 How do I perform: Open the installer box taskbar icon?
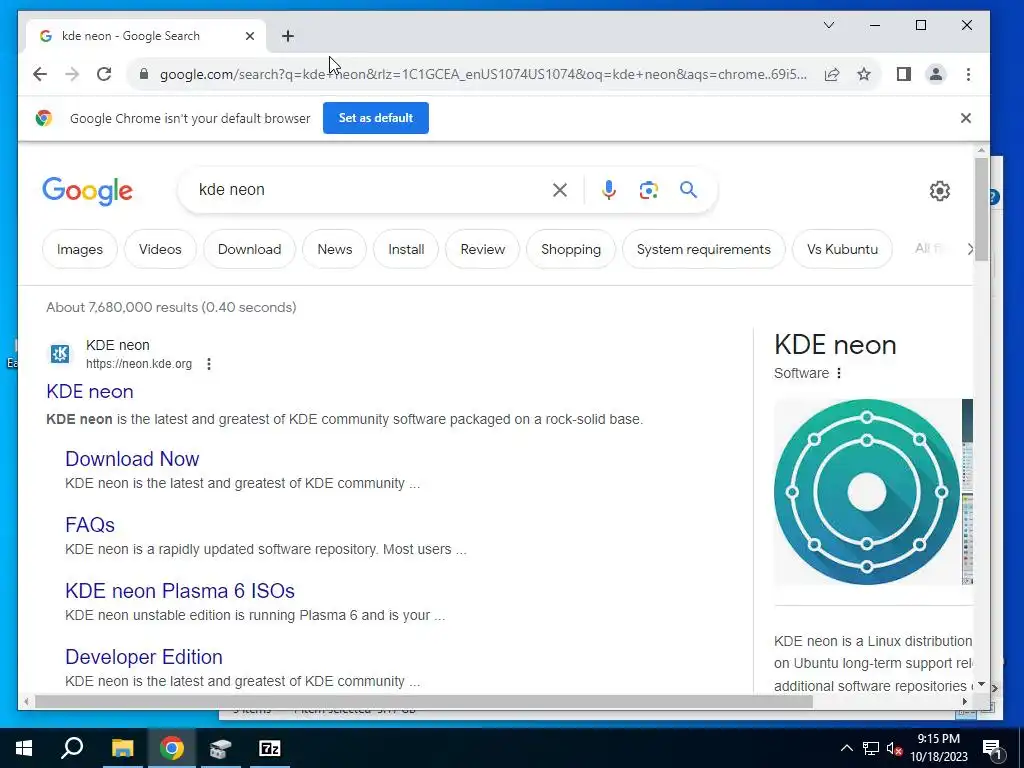(221, 748)
